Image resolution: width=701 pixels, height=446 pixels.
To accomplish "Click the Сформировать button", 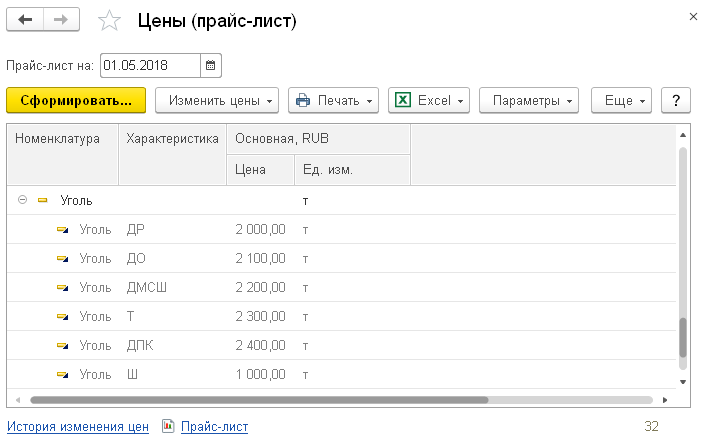I will coord(76,101).
